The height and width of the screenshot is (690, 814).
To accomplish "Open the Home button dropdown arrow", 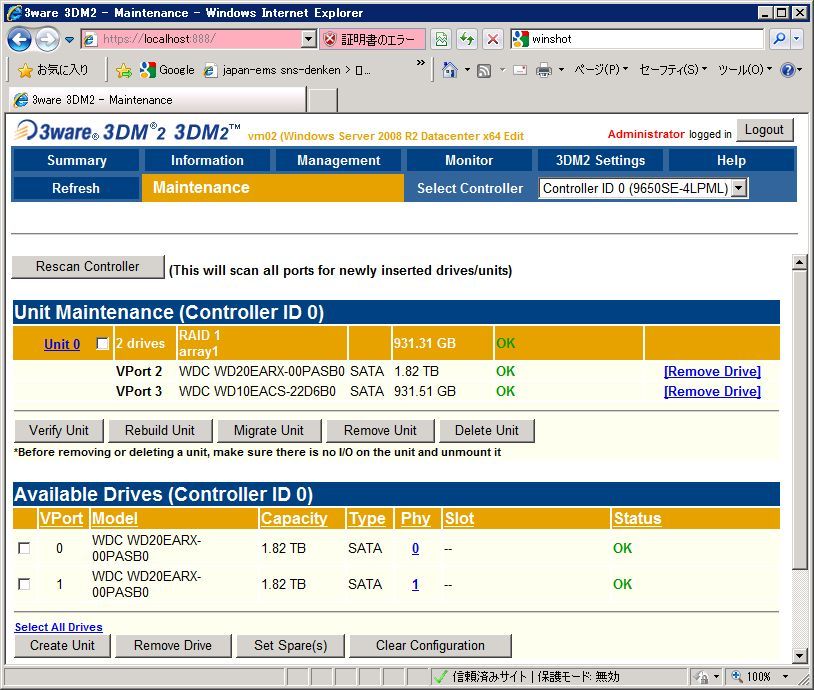I will tap(467, 70).
